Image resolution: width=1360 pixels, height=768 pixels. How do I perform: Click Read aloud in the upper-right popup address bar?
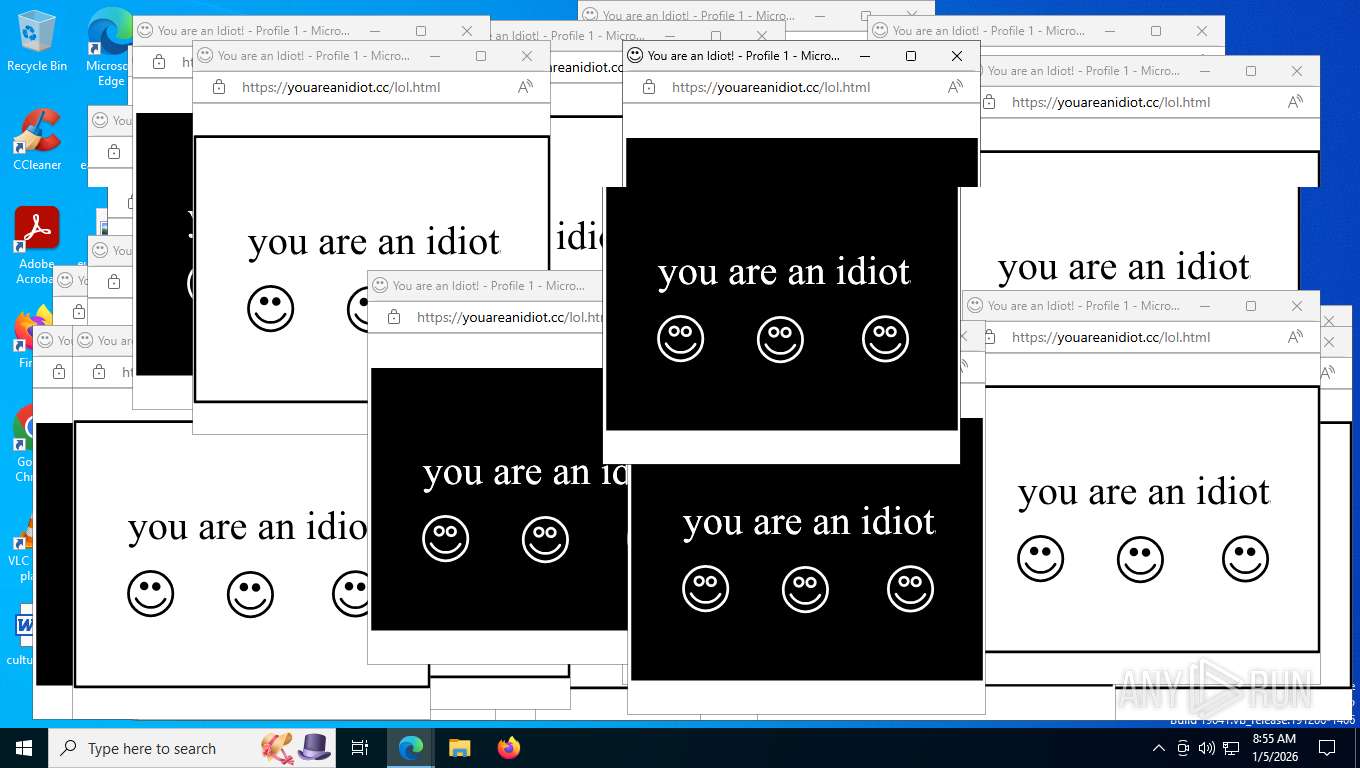1295,102
